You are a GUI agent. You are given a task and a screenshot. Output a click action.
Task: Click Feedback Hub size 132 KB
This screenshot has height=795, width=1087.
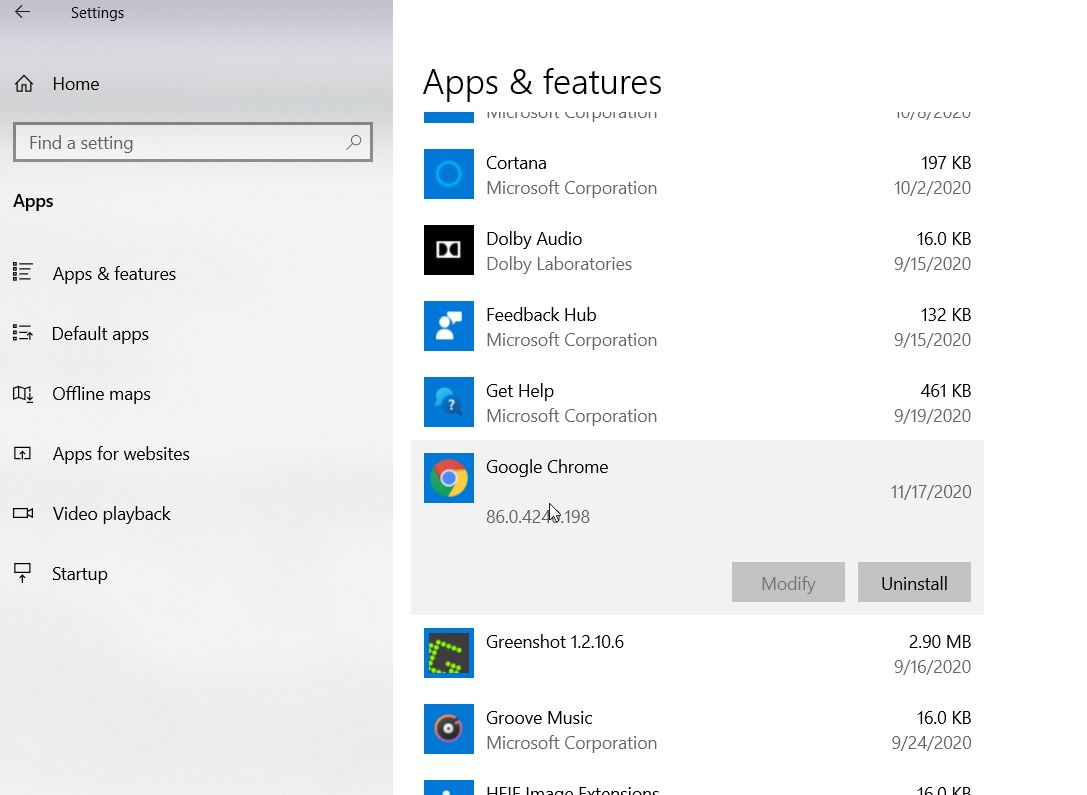(x=946, y=315)
